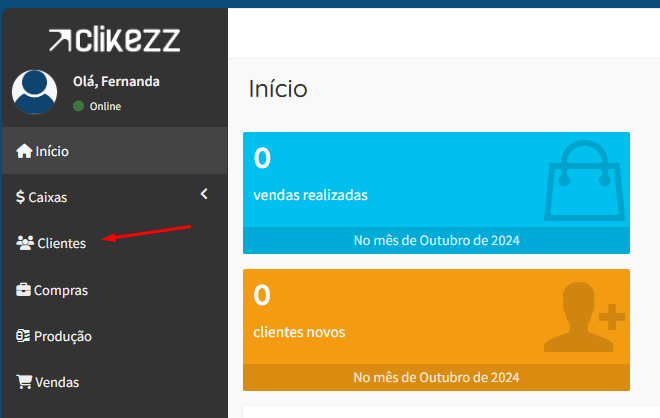Image resolution: width=660 pixels, height=418 pixels.
Task: Open the Vendas menu label
Action: (x=57, y=382)
